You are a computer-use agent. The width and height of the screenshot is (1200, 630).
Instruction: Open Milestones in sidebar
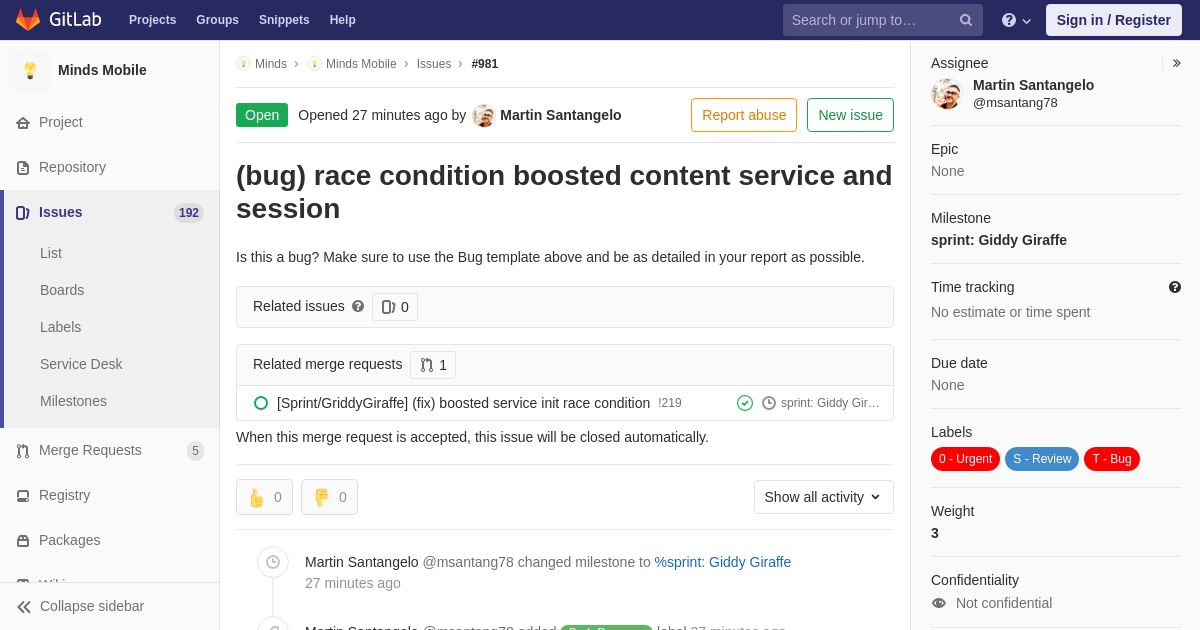click(x=73, y=401)
